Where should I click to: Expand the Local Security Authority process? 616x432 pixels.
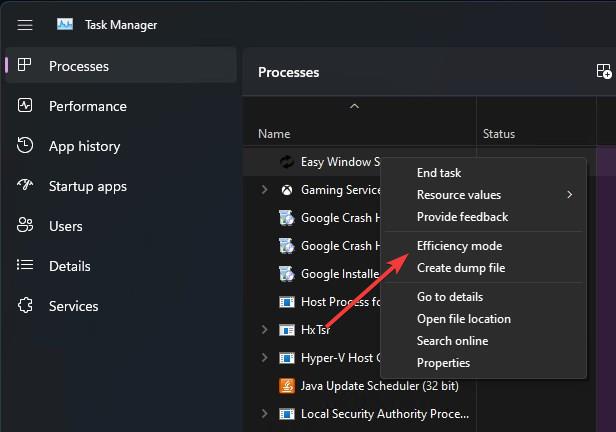[x=264, y=413]
